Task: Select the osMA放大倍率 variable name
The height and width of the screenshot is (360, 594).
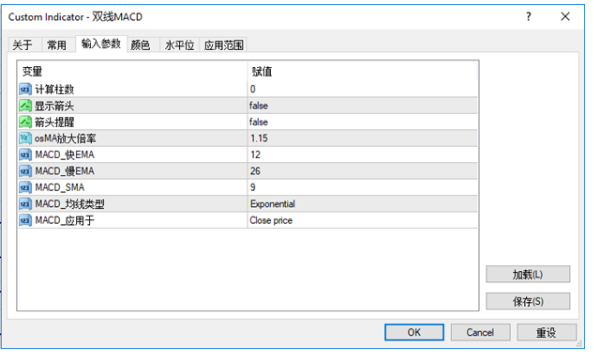Action: pyautogui.click(x=65, y=138)
